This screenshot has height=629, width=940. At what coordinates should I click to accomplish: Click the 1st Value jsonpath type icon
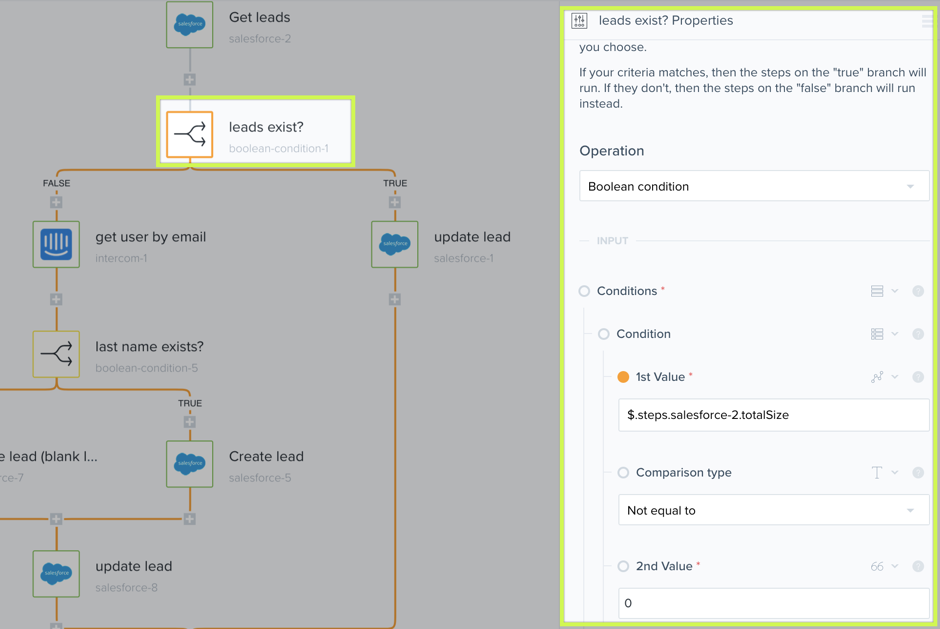tap(877, 377)
